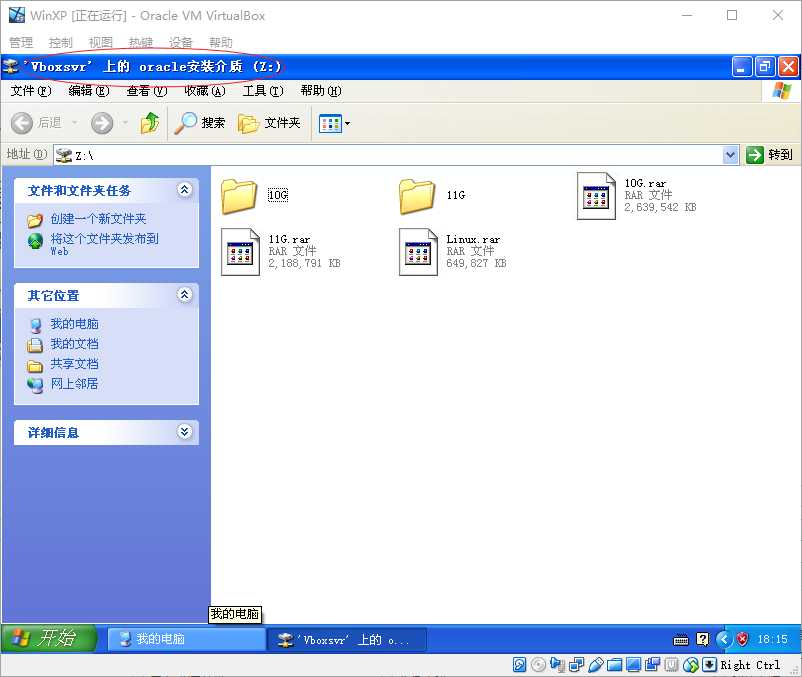Viewport: 802px width, 677px height.
Task: Open the 收藏(A) menu
Action: 205,91
